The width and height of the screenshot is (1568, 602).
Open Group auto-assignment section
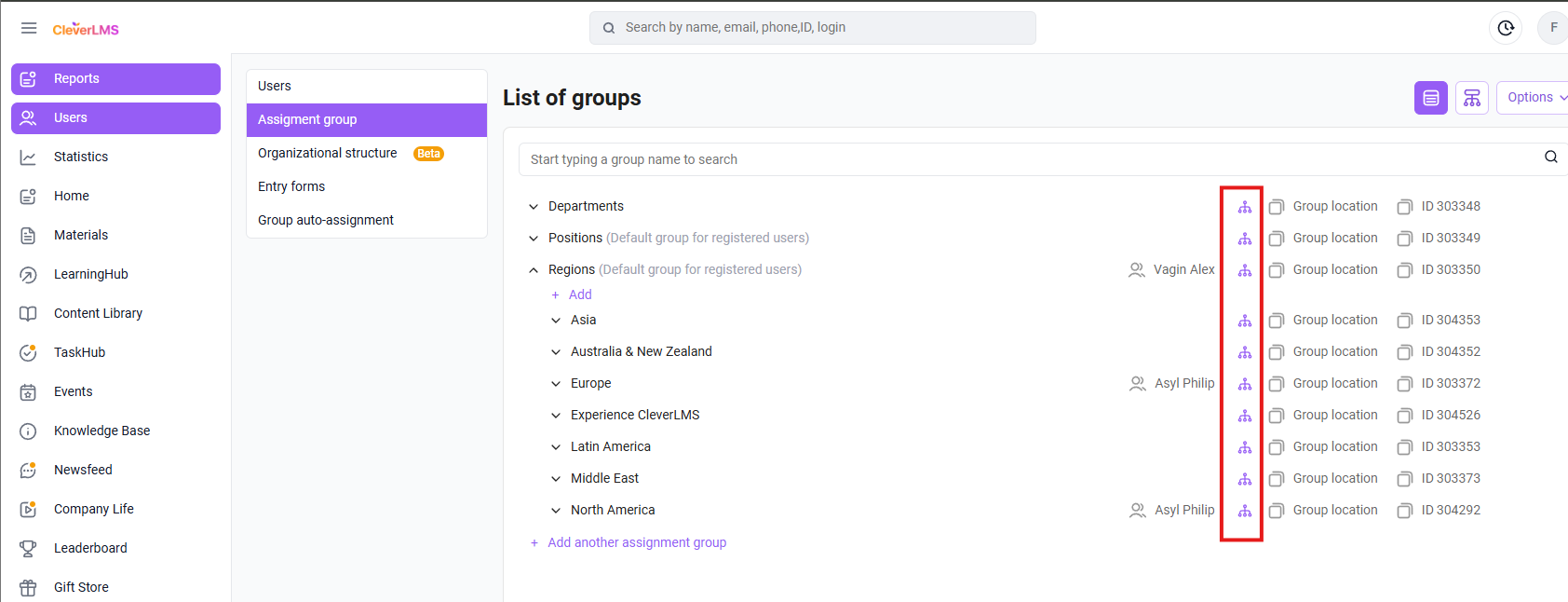point(326,220)
